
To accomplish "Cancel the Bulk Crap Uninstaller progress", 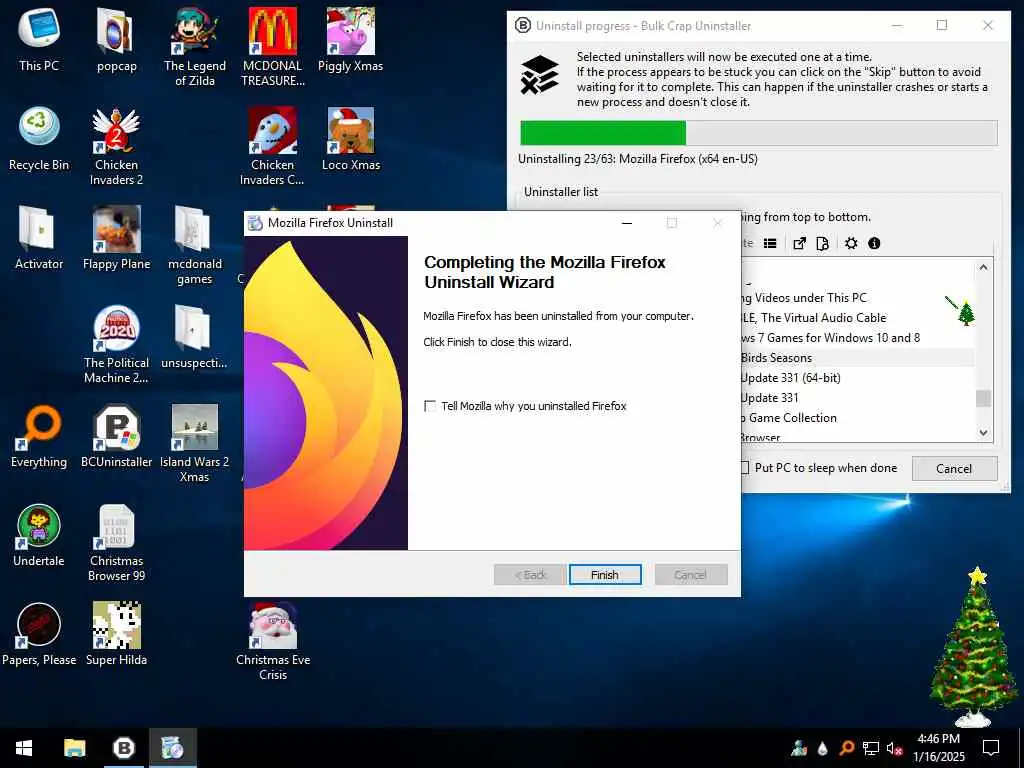I will click(953, 468).
